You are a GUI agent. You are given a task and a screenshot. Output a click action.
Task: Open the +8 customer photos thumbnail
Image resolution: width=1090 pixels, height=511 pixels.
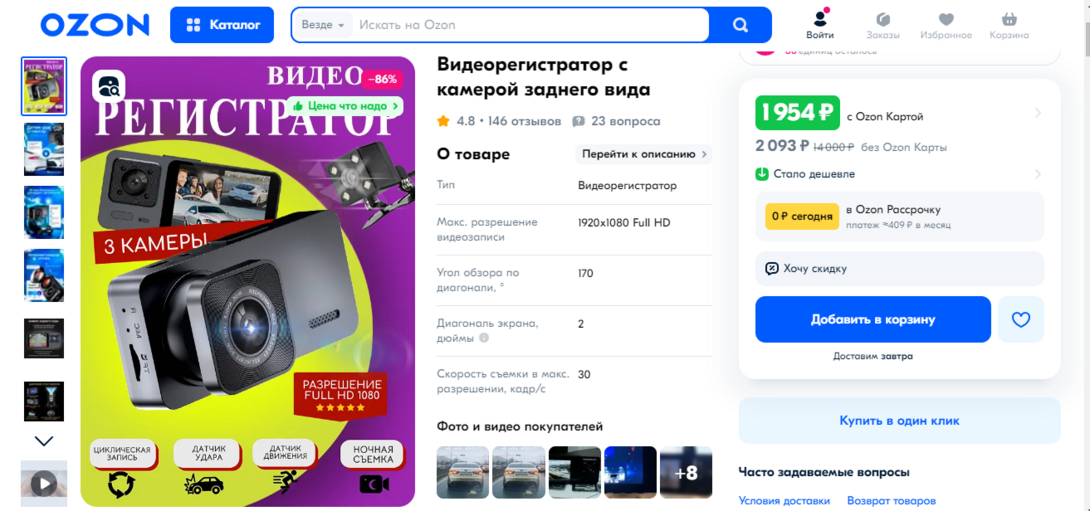pyautogui.click(x=685, y=473)
